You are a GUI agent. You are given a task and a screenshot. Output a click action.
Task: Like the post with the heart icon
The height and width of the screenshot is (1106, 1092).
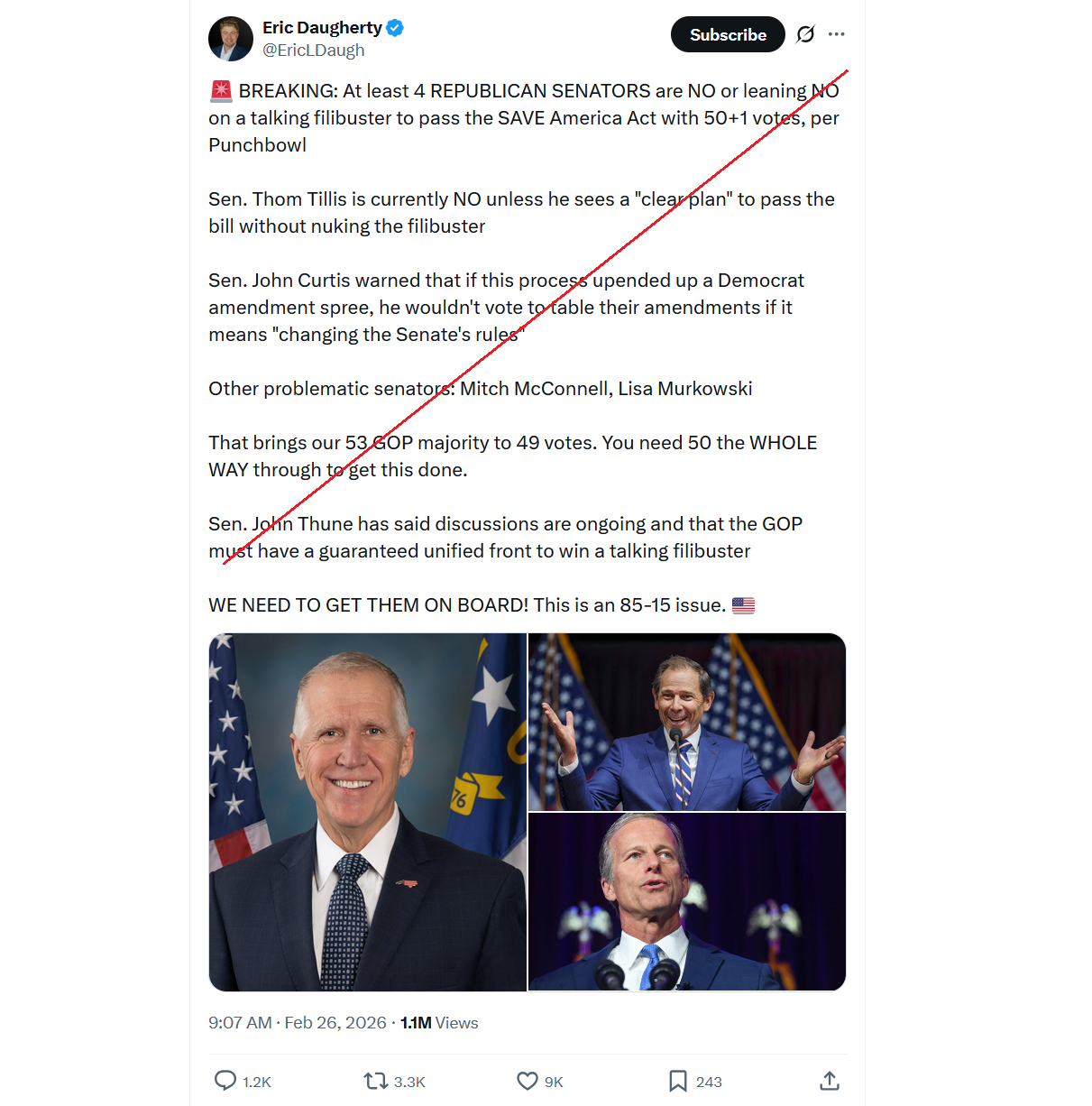click(528, 1081)
